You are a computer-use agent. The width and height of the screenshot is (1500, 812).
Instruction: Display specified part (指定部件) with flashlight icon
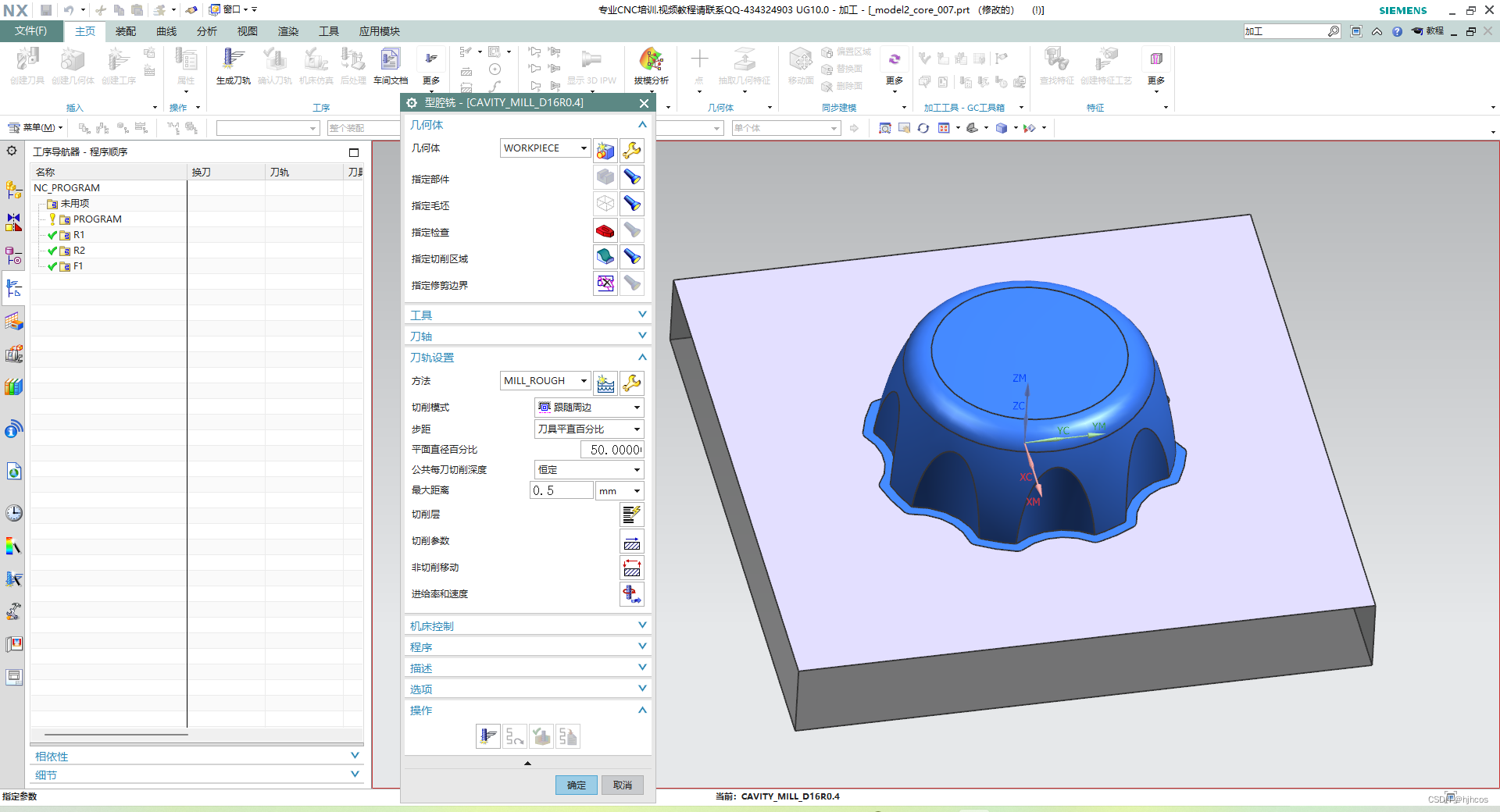632,177
